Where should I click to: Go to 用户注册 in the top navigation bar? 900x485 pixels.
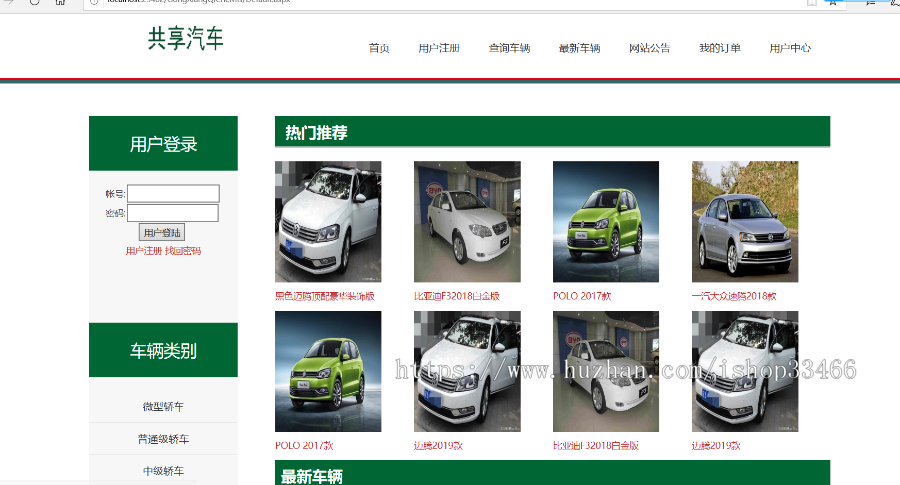point(439,48)
